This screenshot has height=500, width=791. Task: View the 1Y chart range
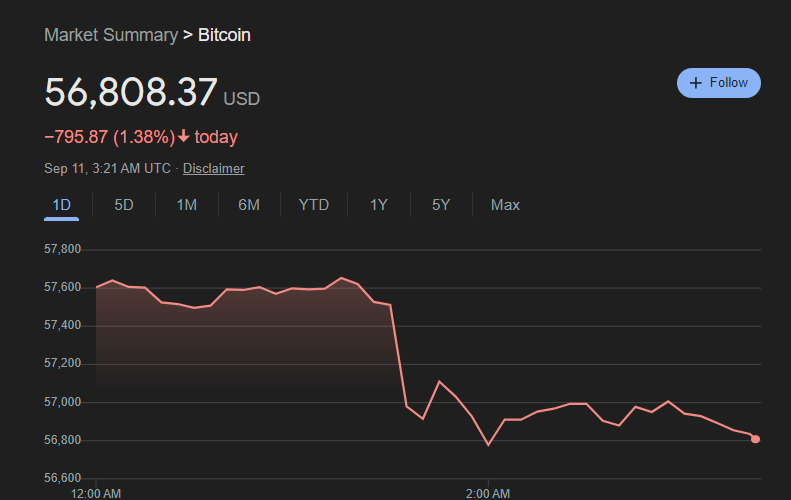pos(379,205)
